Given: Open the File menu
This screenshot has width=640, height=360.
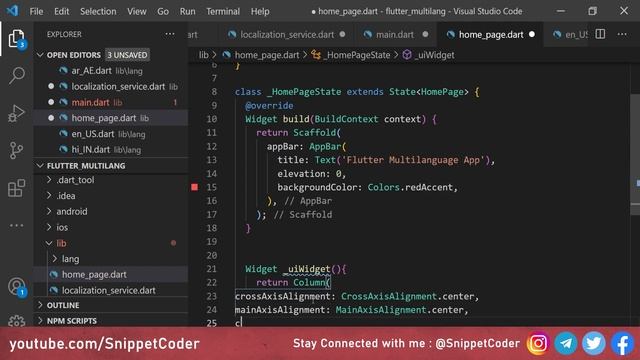Looking at the screenshot, I should [x=36, y=11].
